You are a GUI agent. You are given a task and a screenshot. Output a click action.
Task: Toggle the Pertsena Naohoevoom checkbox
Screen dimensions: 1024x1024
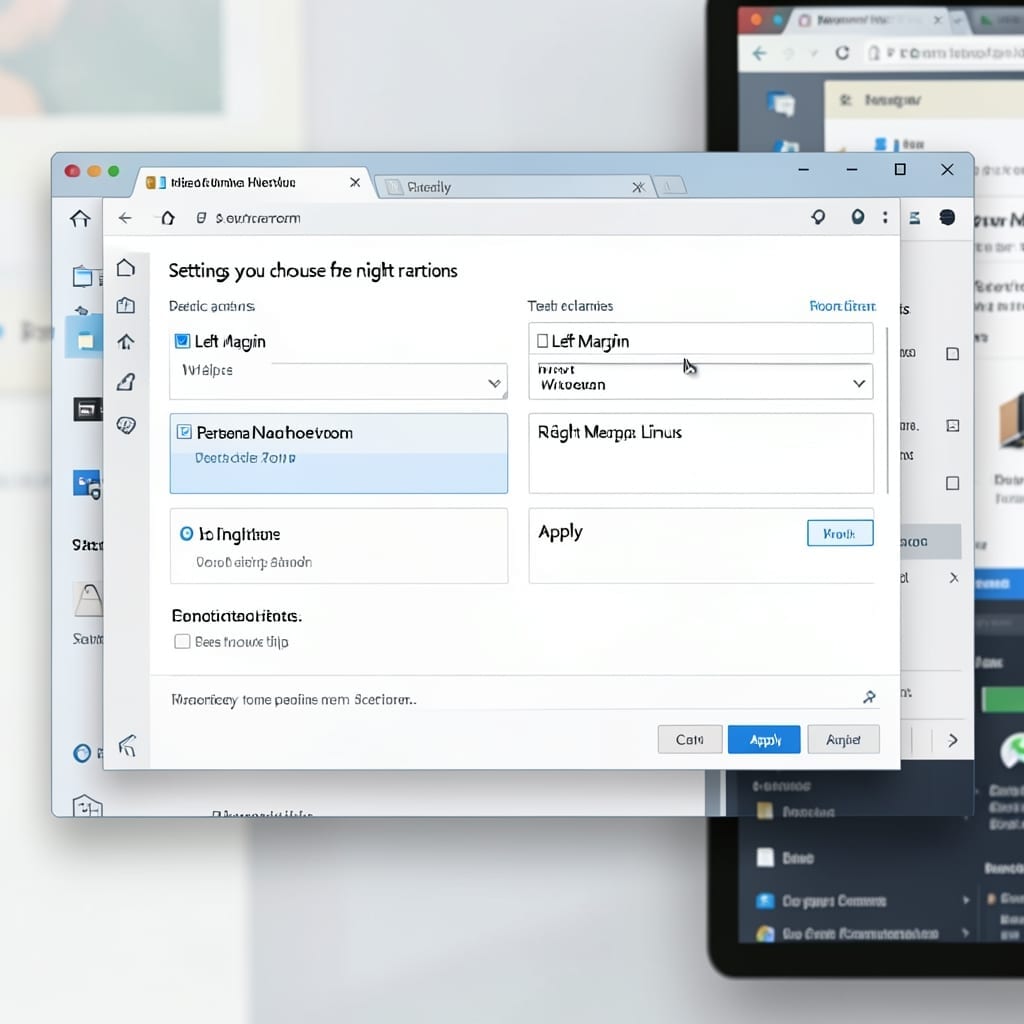(184, 432)
